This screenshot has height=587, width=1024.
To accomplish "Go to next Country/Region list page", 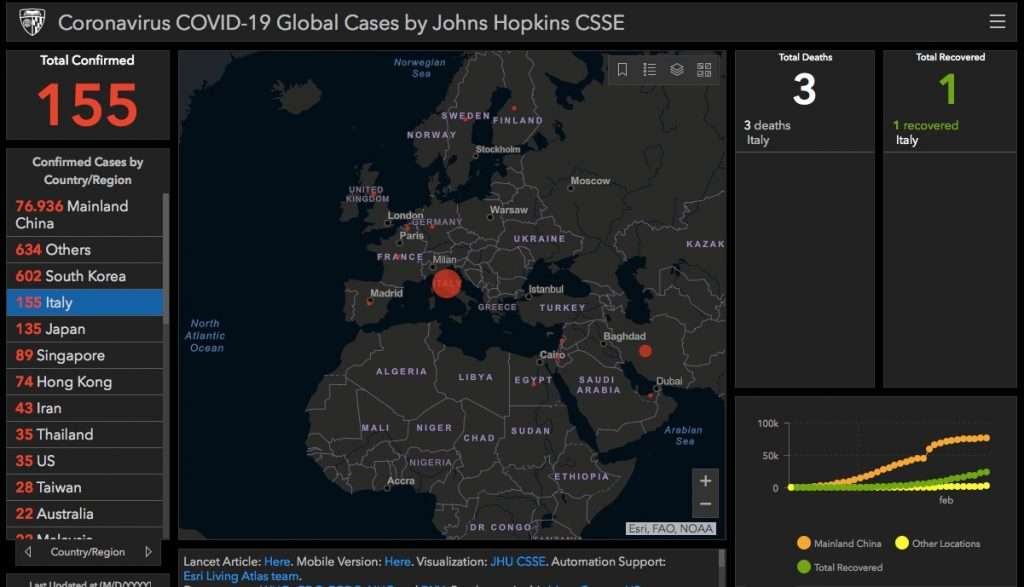I will click(148, 552).
